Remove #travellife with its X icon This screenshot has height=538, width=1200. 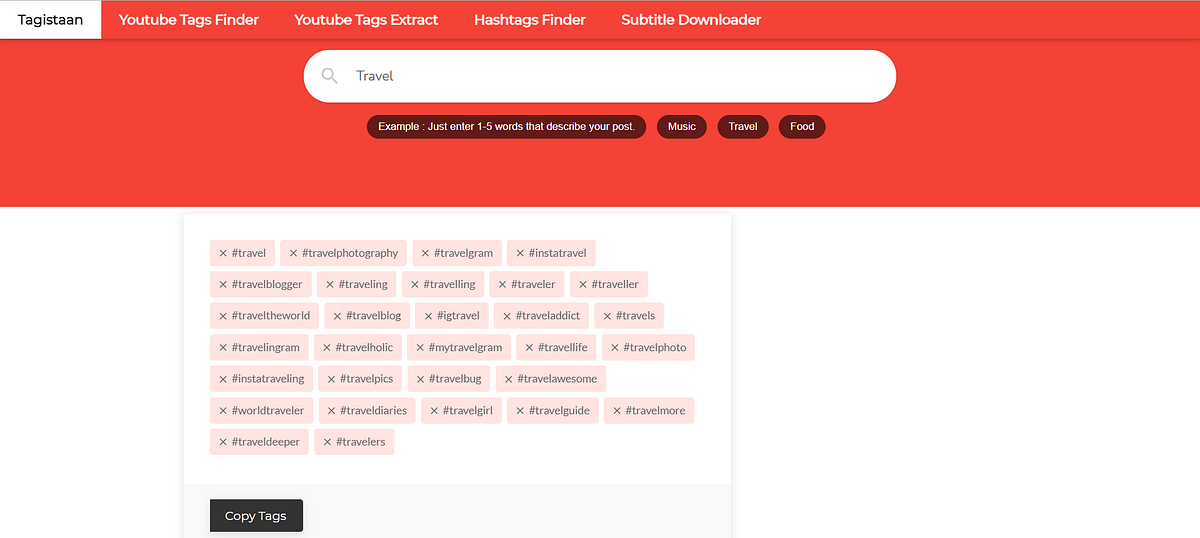tap(529, 347)
